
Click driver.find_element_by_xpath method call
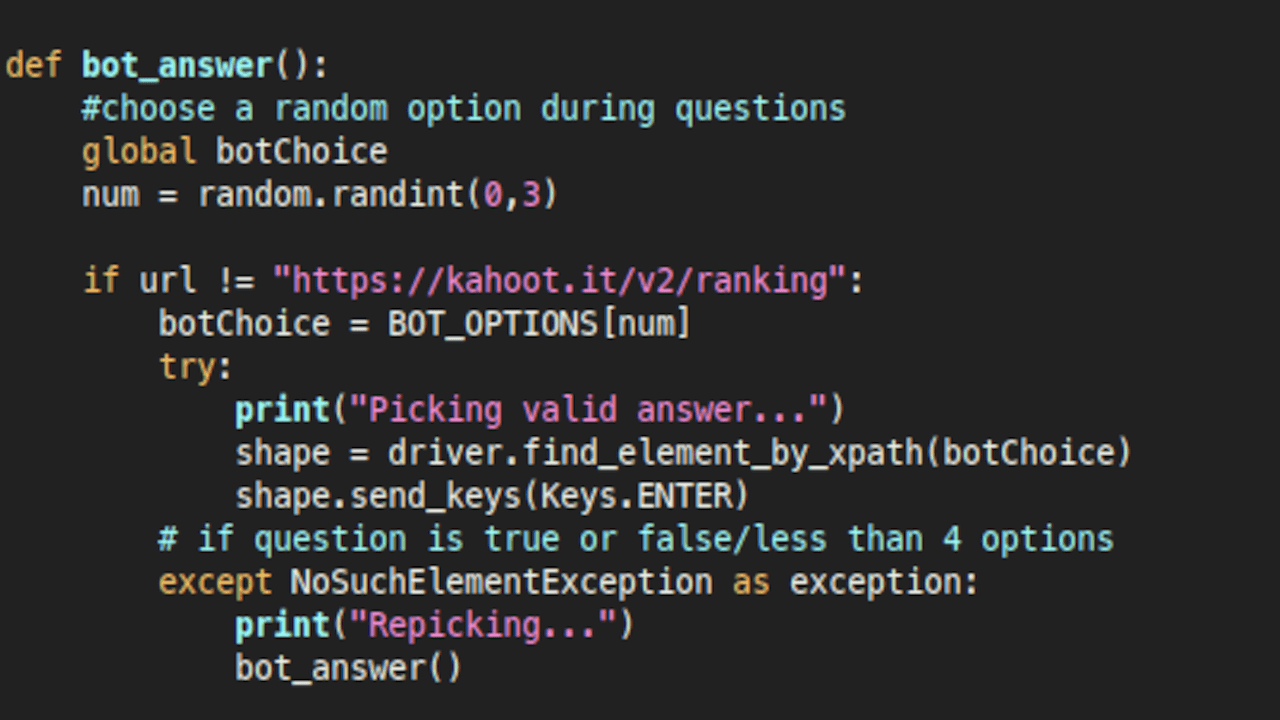coord(655,453)
